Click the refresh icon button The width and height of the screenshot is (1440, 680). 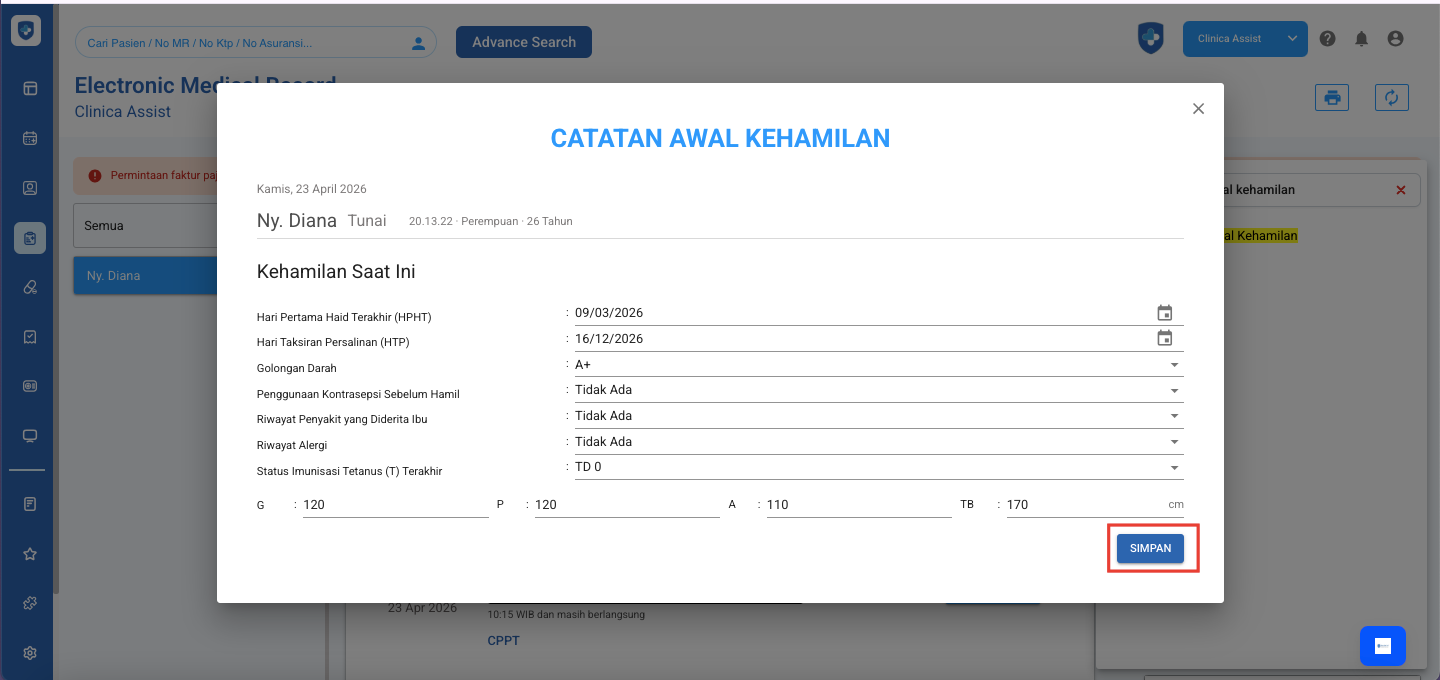point(1391,97)
